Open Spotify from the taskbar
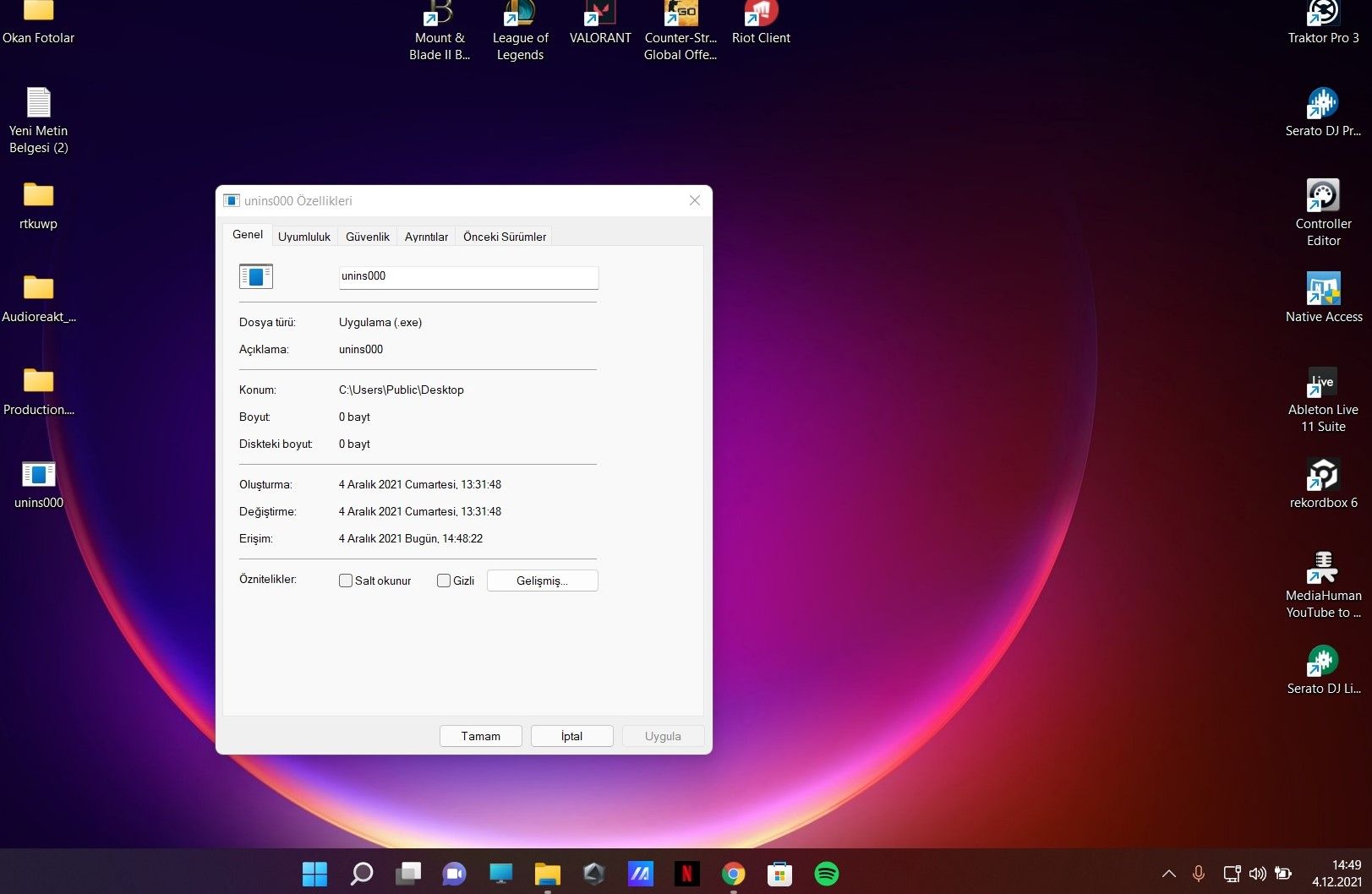This screenshot has width=1372, height=894. 826,874
